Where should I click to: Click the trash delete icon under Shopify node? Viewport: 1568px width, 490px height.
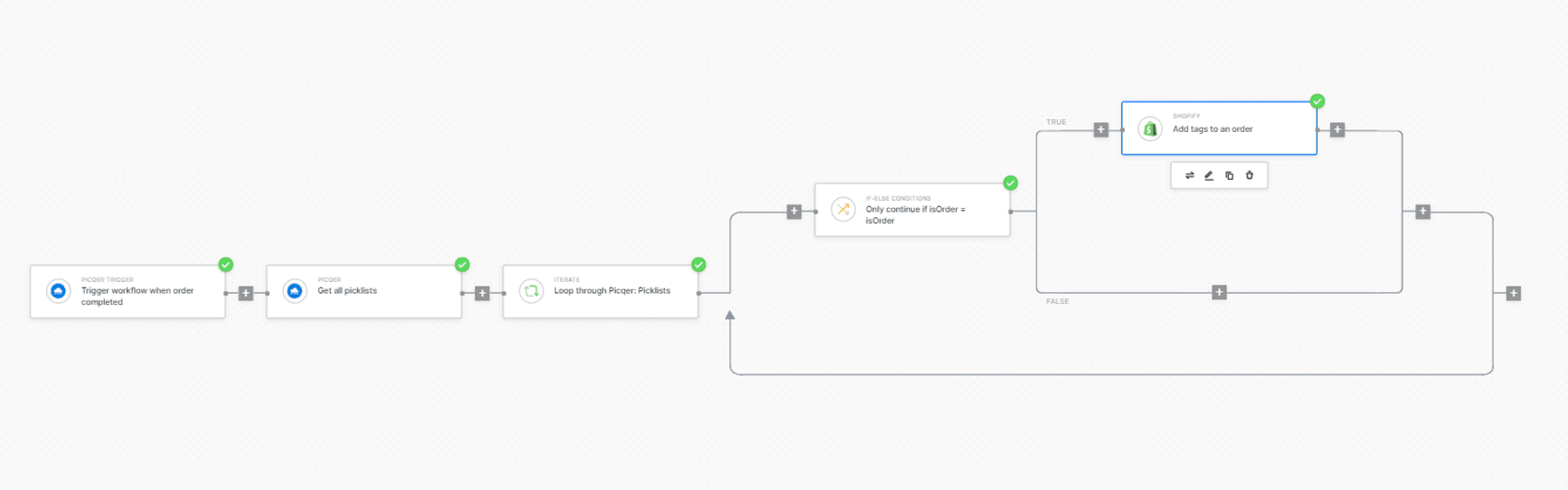1250,175
